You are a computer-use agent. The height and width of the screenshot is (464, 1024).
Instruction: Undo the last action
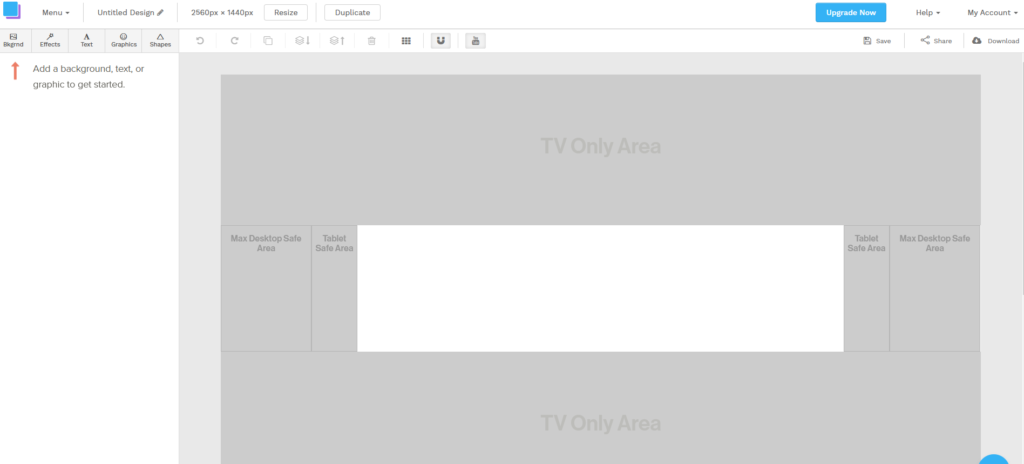(x=200, y=41)
